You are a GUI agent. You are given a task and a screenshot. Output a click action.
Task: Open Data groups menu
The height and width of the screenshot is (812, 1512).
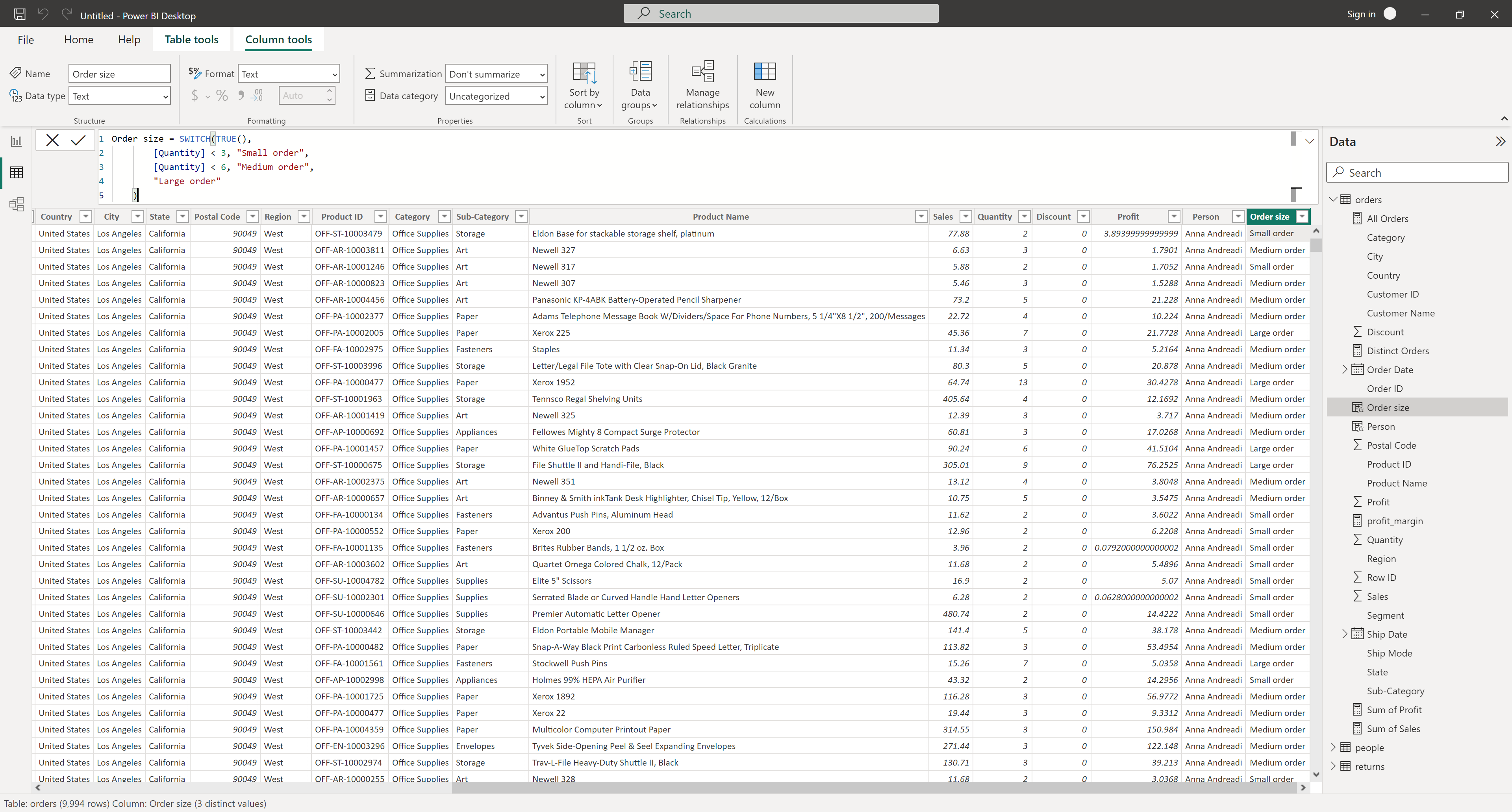tap(640, 85)
